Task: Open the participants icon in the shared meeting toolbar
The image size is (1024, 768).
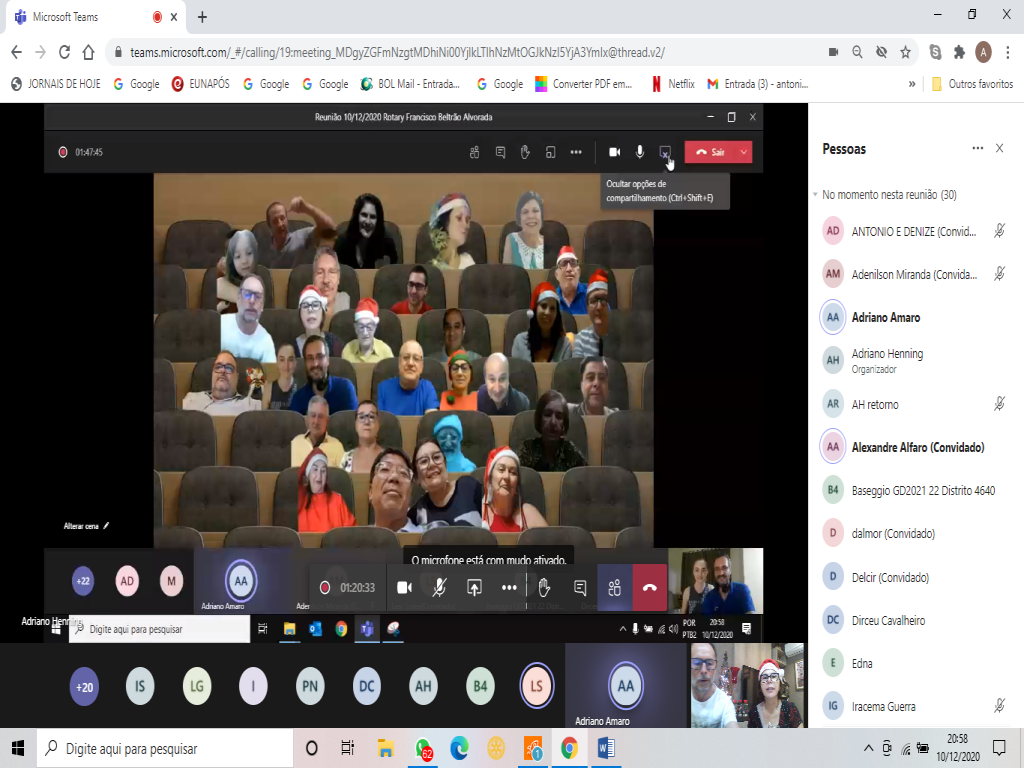Action: coord(475,152)
